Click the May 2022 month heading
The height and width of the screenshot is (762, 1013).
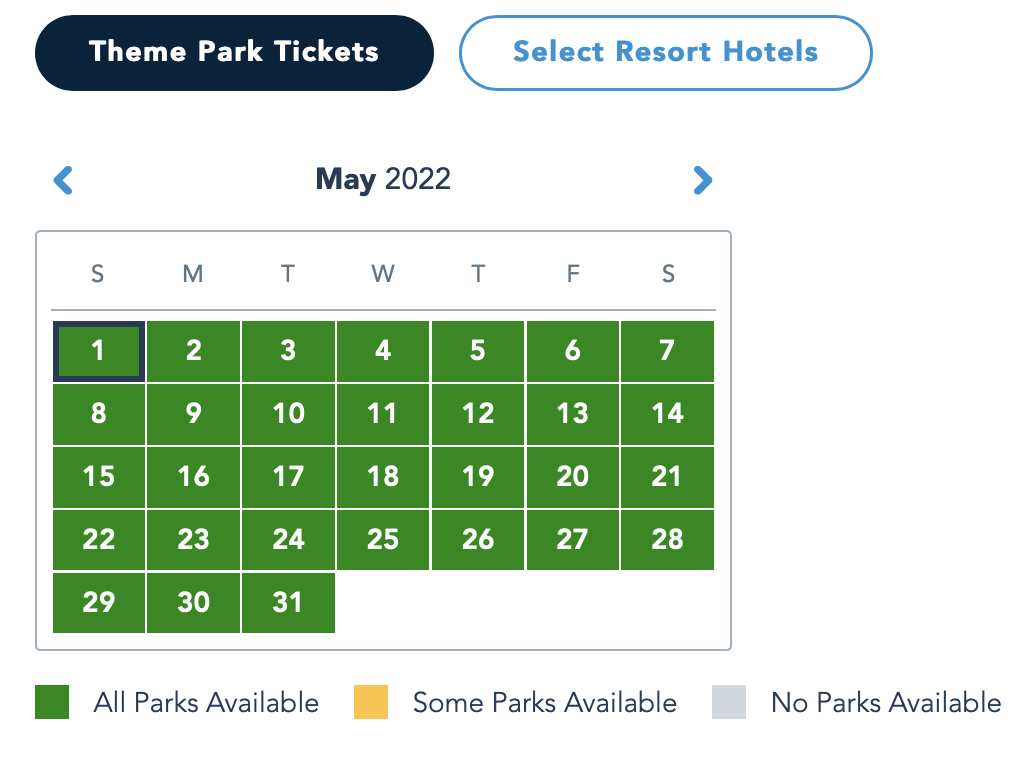(x=383, y=180)
